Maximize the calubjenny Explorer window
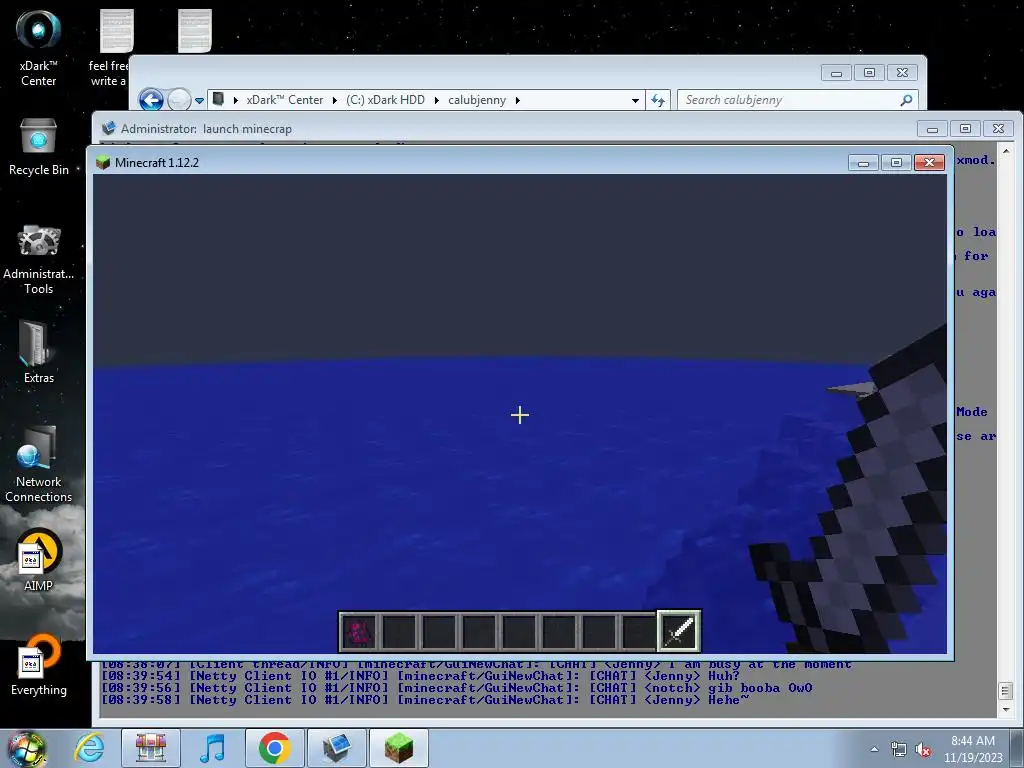The width and height of the screenshot is (1024, 768). (x=869, y=72)
